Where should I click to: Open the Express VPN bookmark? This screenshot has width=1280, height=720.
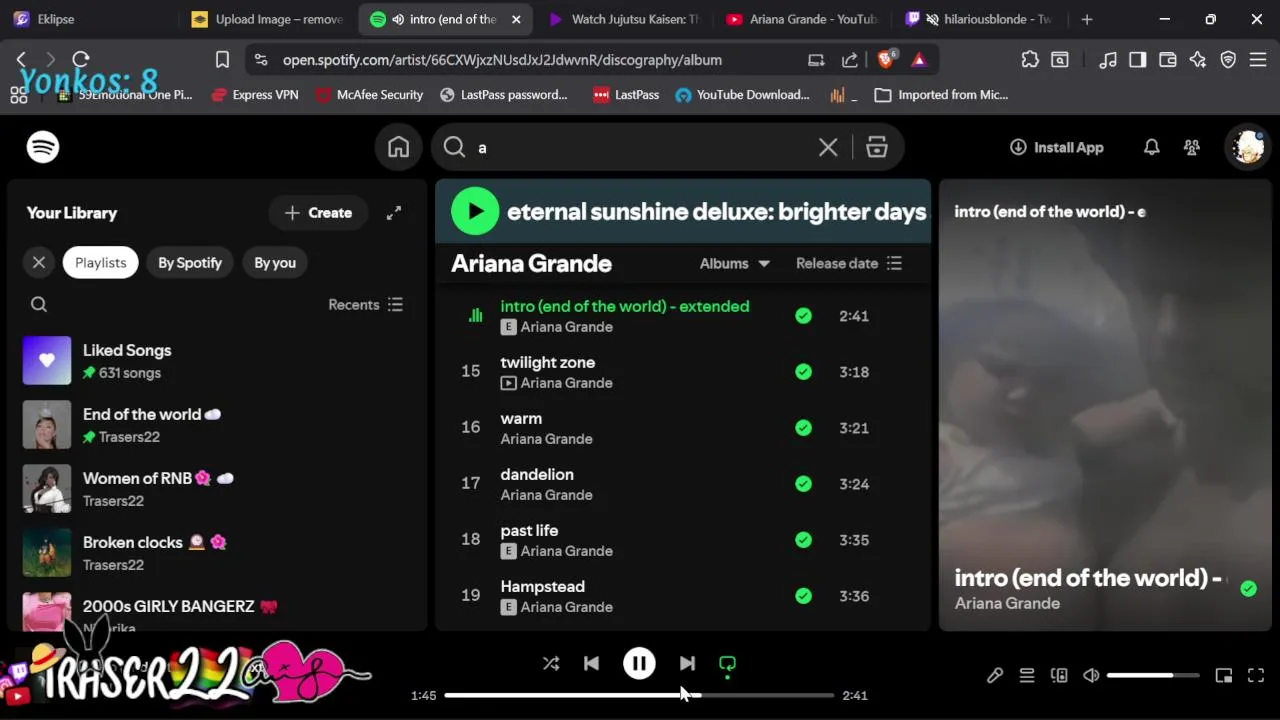point(255,95)
